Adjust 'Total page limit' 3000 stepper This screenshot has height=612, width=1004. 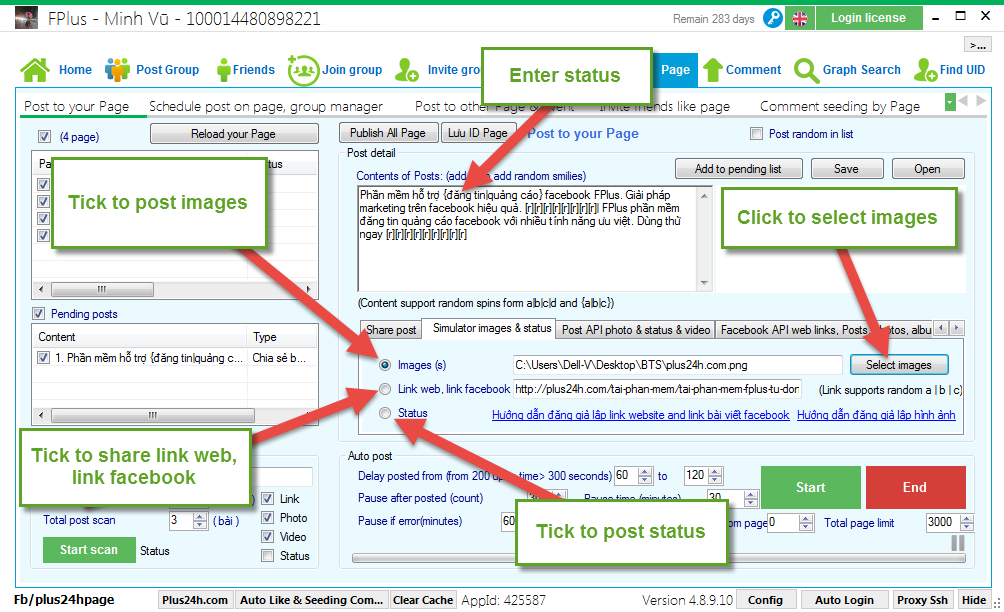968,522
